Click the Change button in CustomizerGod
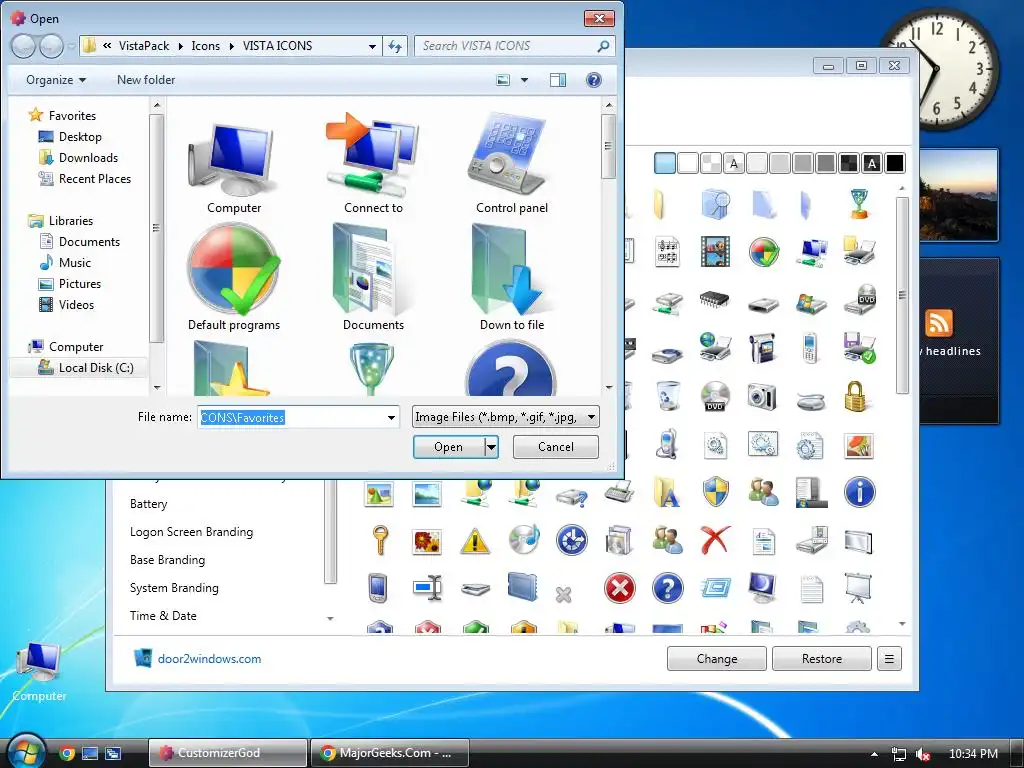 (x=716, y=659)
